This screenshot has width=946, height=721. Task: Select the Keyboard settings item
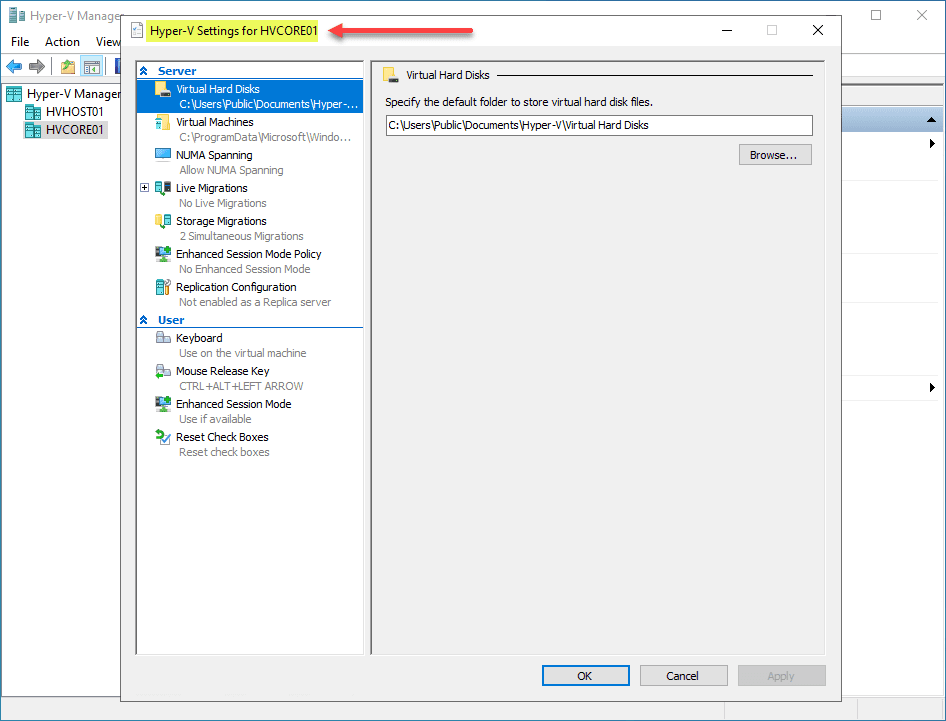(250, 345)
